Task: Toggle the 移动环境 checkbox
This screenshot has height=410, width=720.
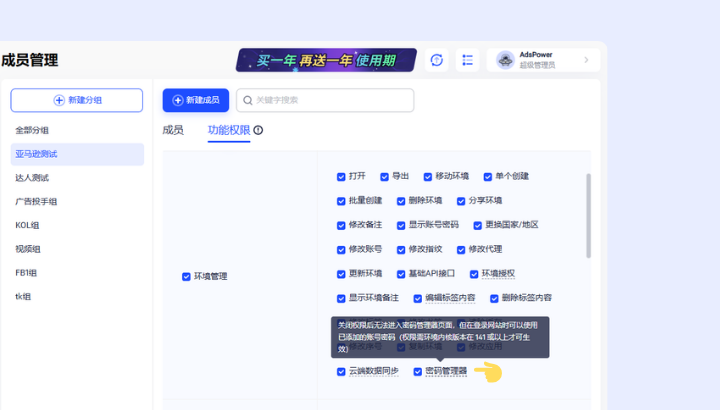Action: point(428,177)
